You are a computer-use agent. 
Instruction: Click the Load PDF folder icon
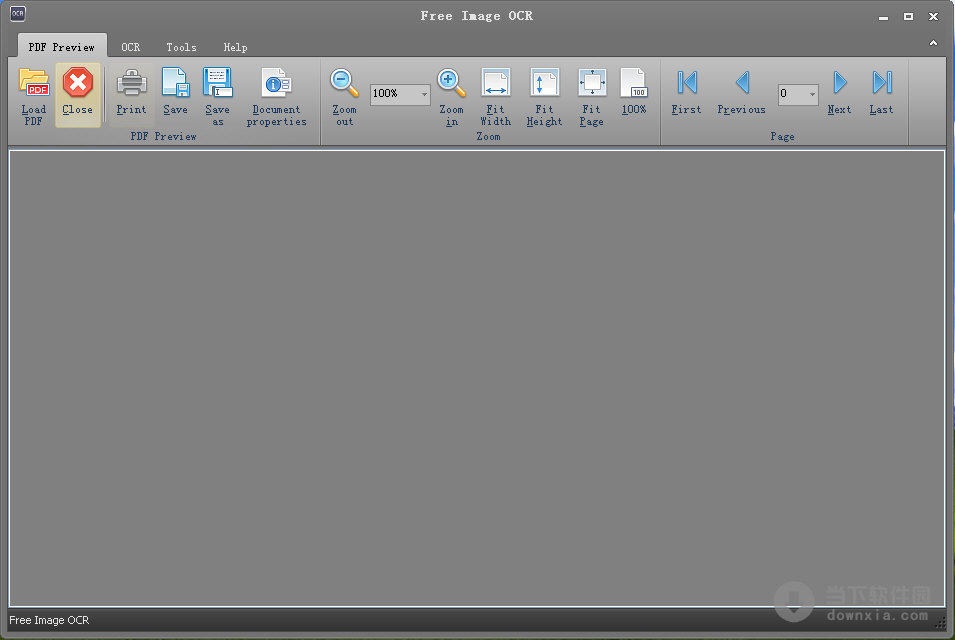point(33,83)
